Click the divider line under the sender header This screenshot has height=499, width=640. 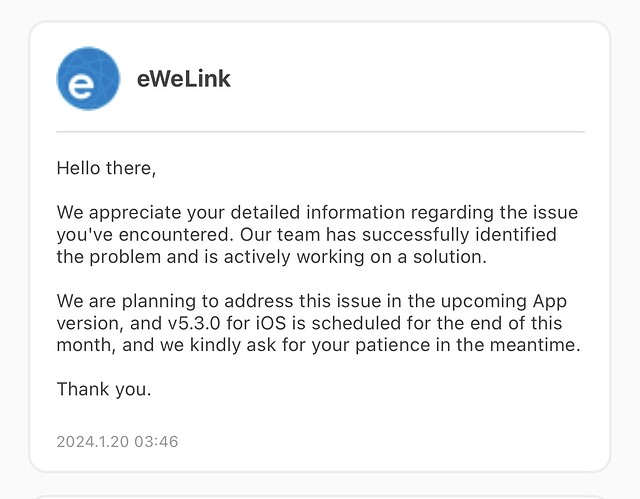point(320,131)
